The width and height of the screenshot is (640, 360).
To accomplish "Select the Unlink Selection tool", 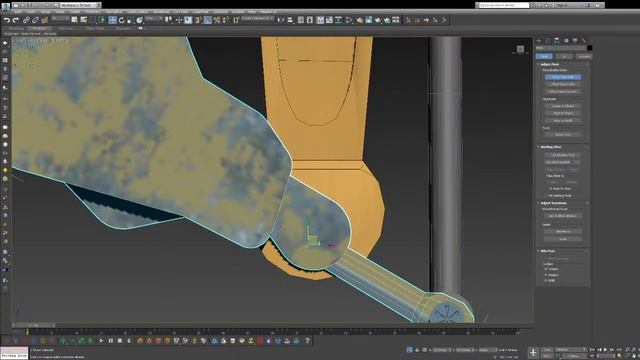I will pos(36,20).
